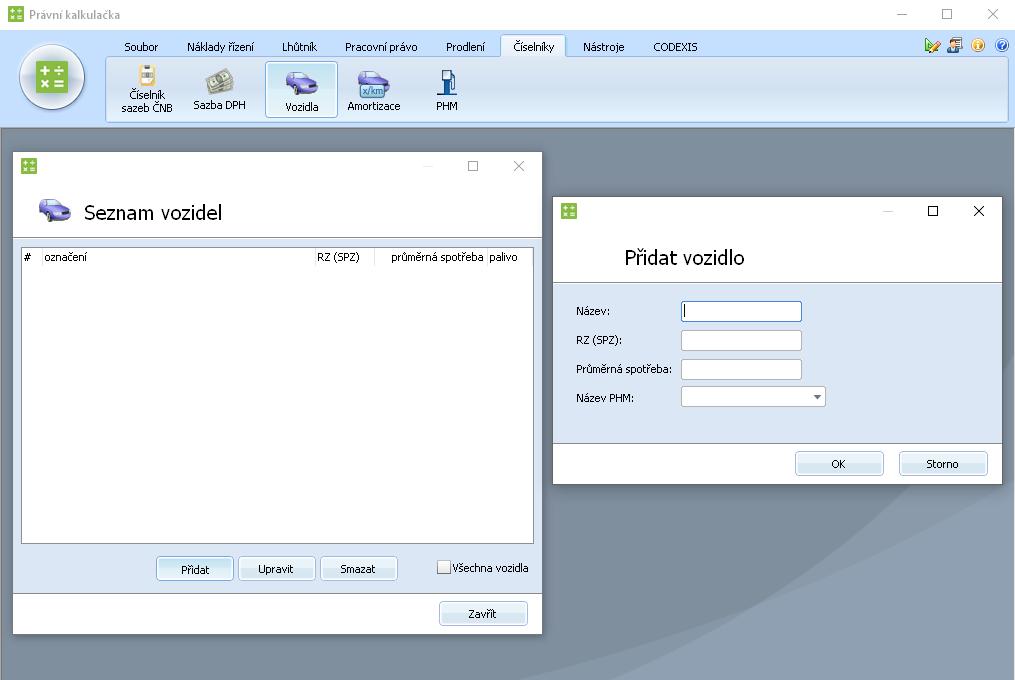This screenshot has width=1015, height=680.
Task: Close the Seznam vozidel window
Action: pos(519,166)
